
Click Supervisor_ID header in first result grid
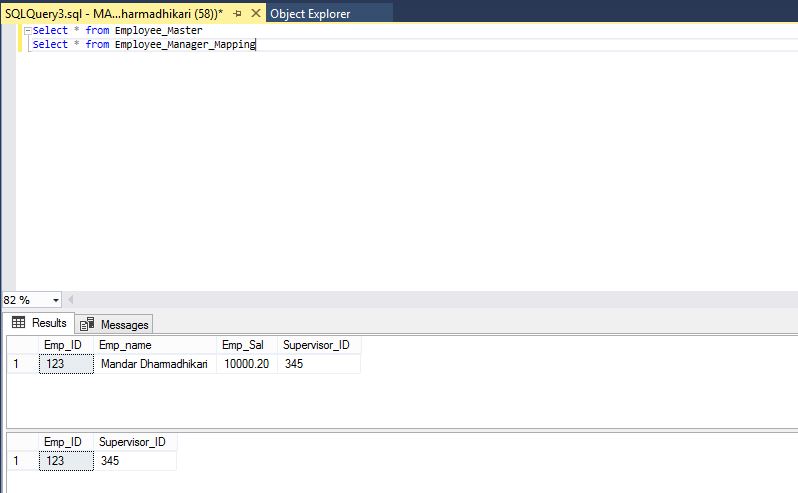pyautogui.click(x=319, y=345)
